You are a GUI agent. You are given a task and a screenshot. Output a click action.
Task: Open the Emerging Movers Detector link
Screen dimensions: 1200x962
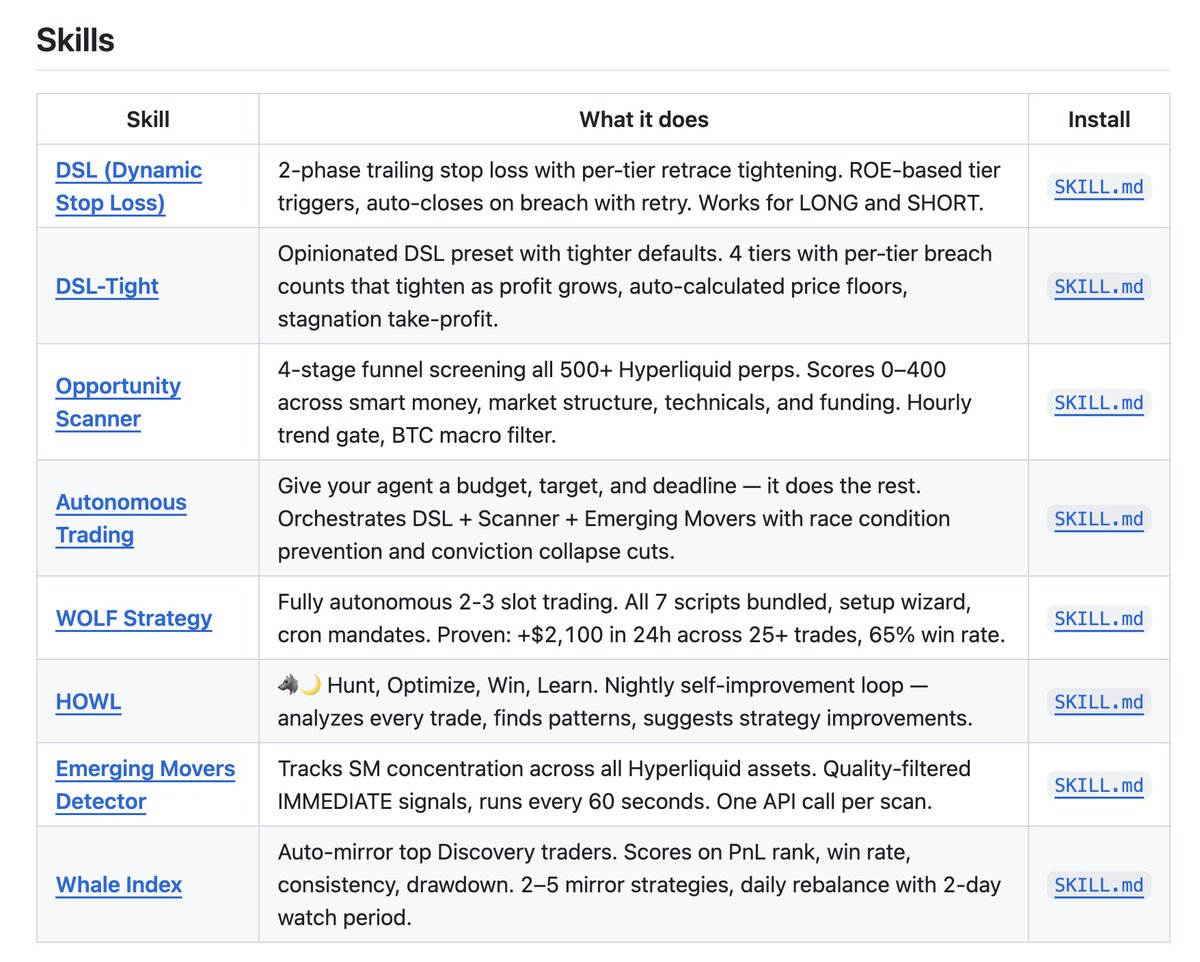[145, 785]
